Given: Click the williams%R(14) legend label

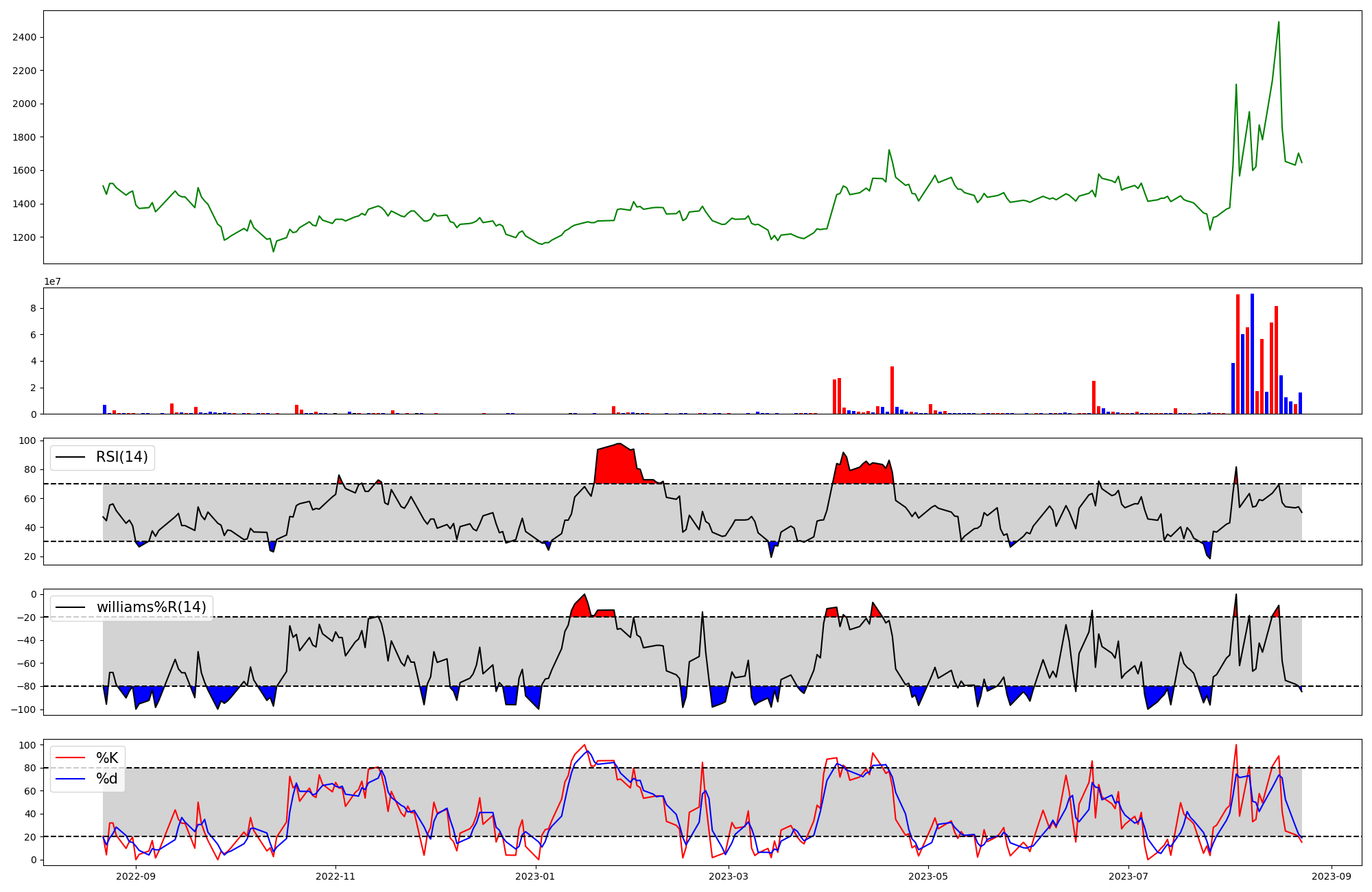Looking at the screenshot, I should 151,607.
